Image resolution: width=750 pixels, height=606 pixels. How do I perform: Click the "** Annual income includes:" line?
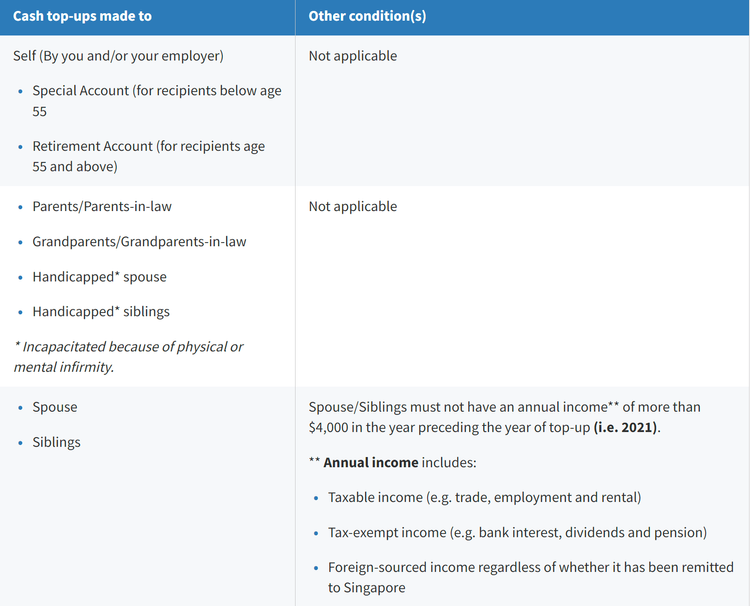(393, 463)
